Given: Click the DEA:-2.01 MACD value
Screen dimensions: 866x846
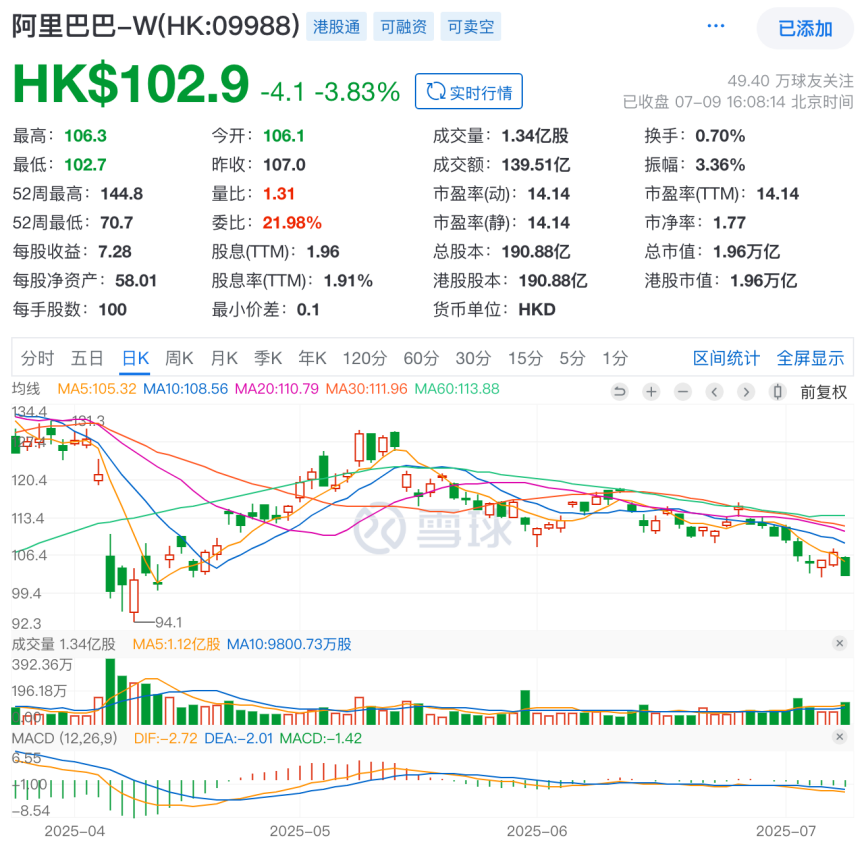Looking at the screenshot, I should click(x=239, y=738).
